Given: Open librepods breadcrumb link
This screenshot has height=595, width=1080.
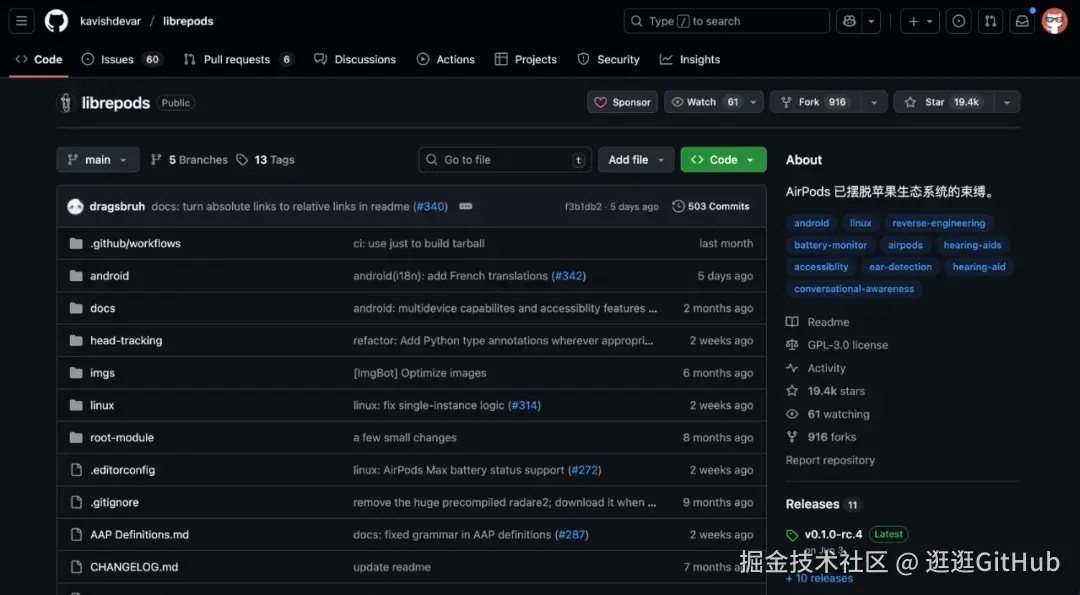Looking at the screenshot, I should pos(188,21).
